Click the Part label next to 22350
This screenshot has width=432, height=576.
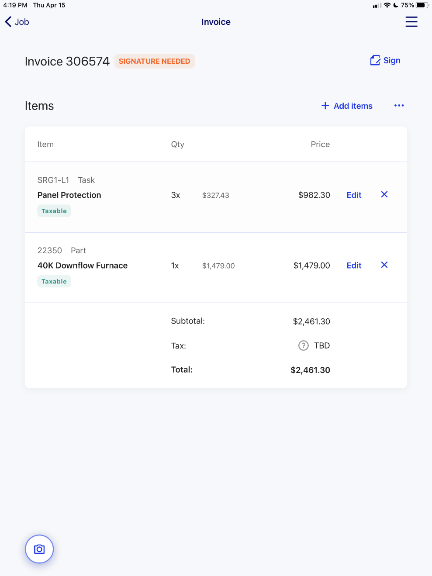78,250
